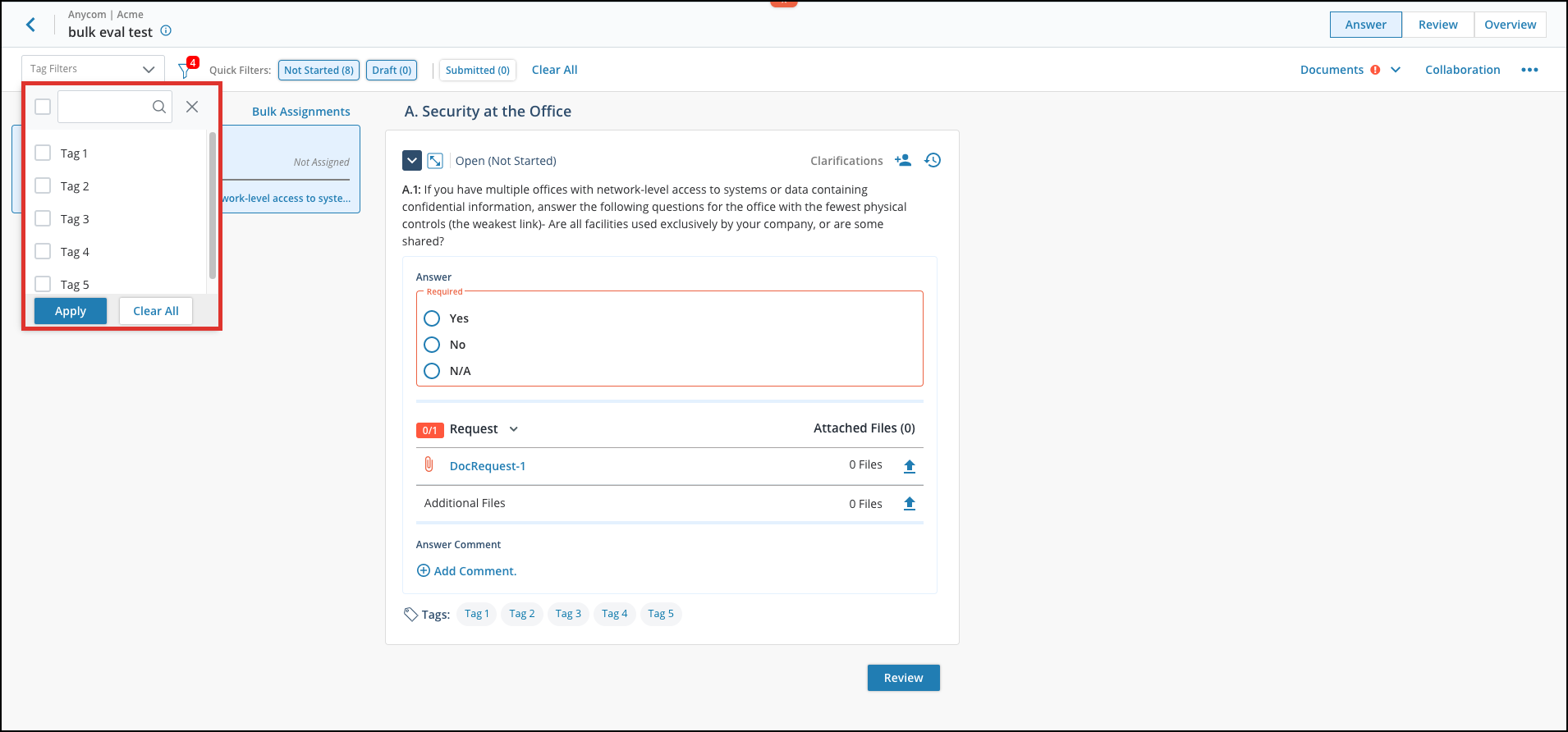The image size is (1568, 732).
Task: Click the Anycom | Acme breadcrumb text
Action: tap(106, 15)
